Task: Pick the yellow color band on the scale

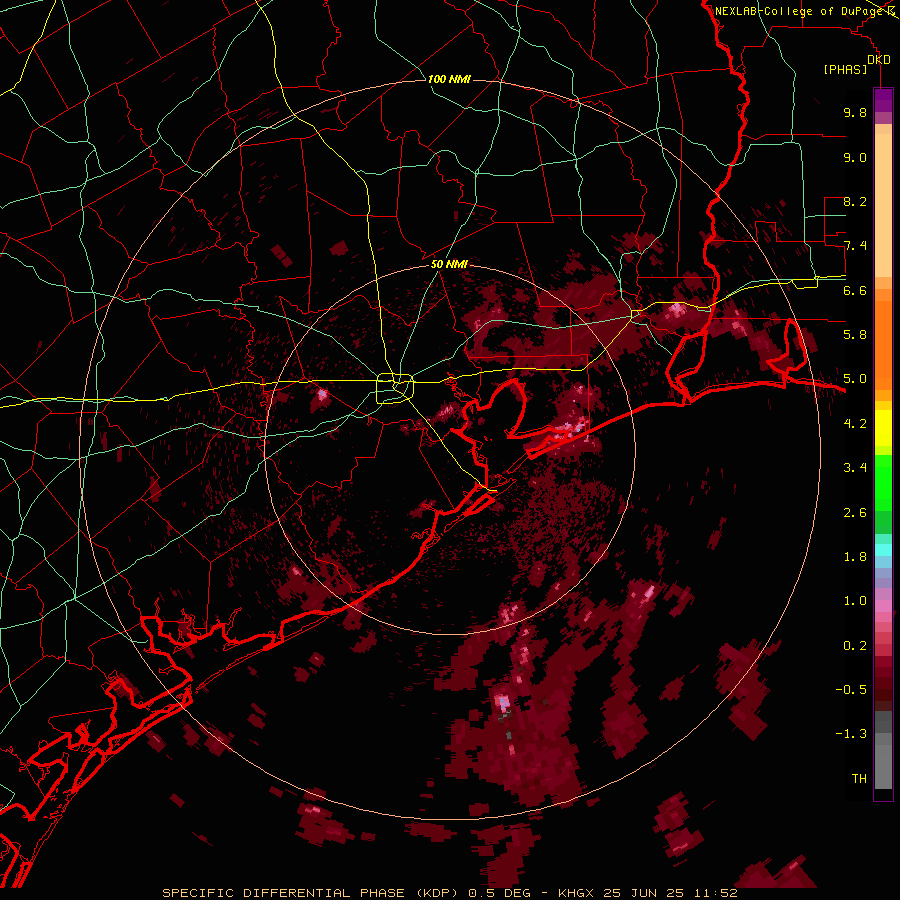Action: tap(883, 428)
